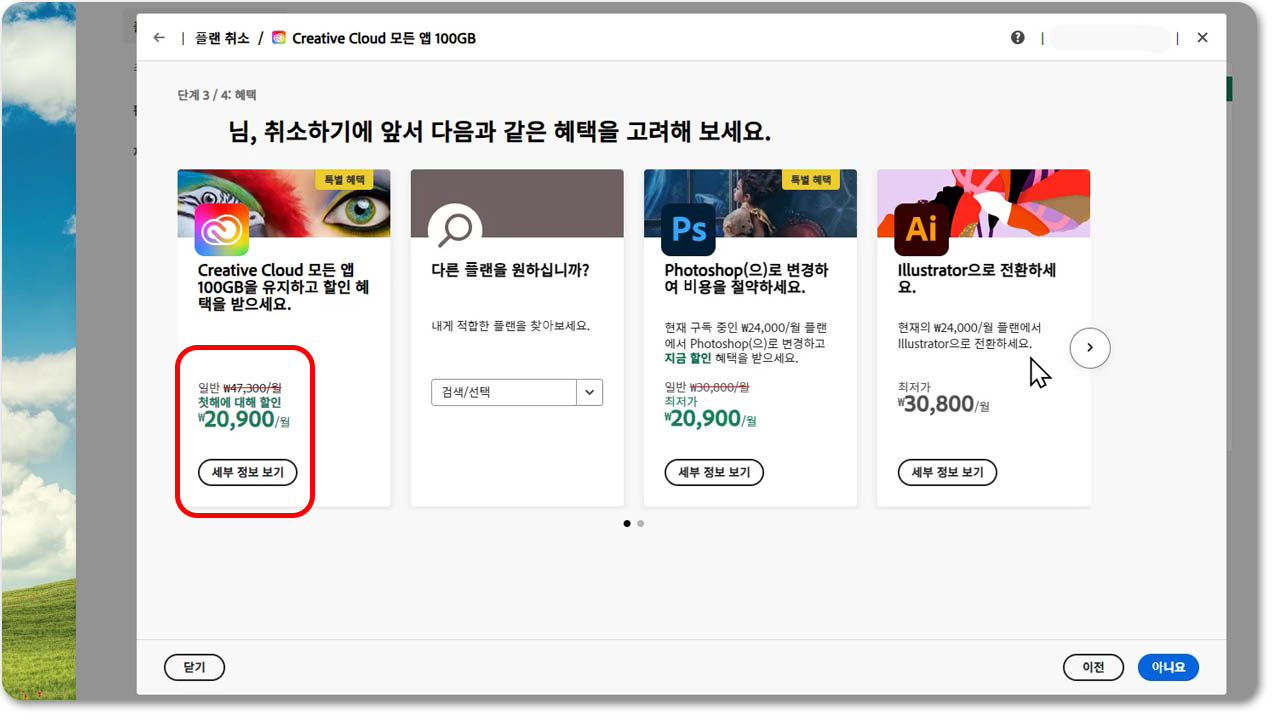This screenshot has width=1280, height=720.
Task: Click the Illustrator으로 전환하세요 heading
Action: pos(978,279)
